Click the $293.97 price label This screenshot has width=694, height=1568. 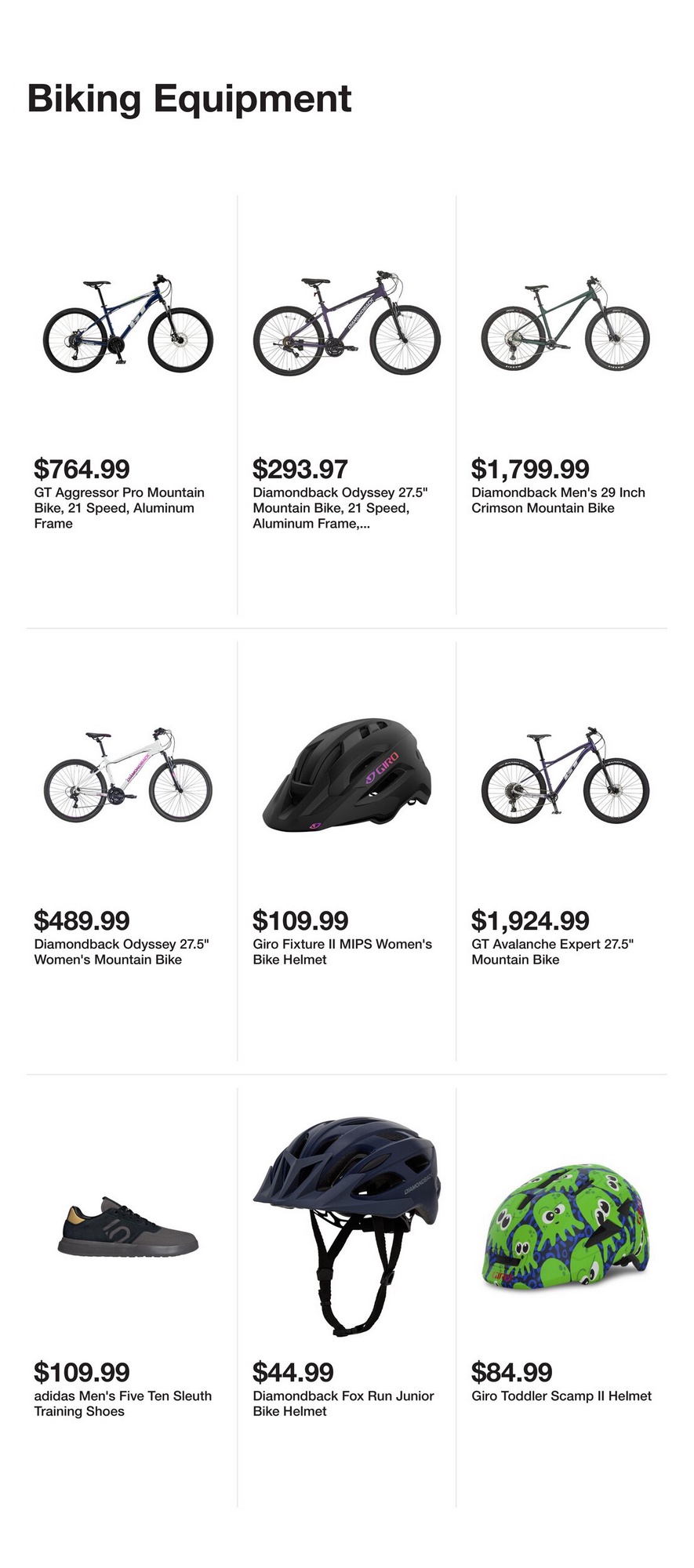click(x=300, y=469)
